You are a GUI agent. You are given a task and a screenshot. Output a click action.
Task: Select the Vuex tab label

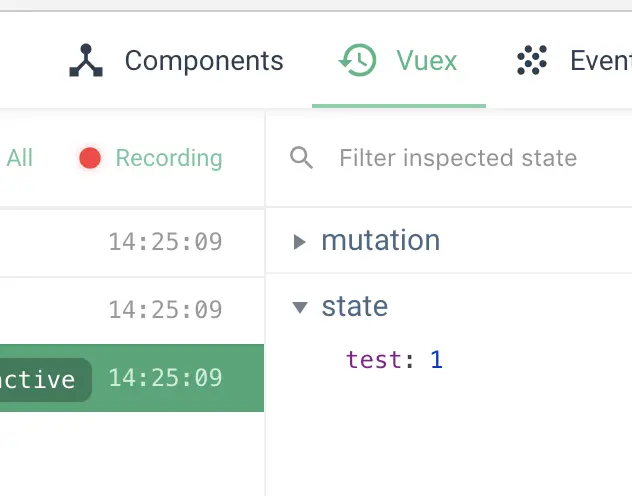click(426, 61)
